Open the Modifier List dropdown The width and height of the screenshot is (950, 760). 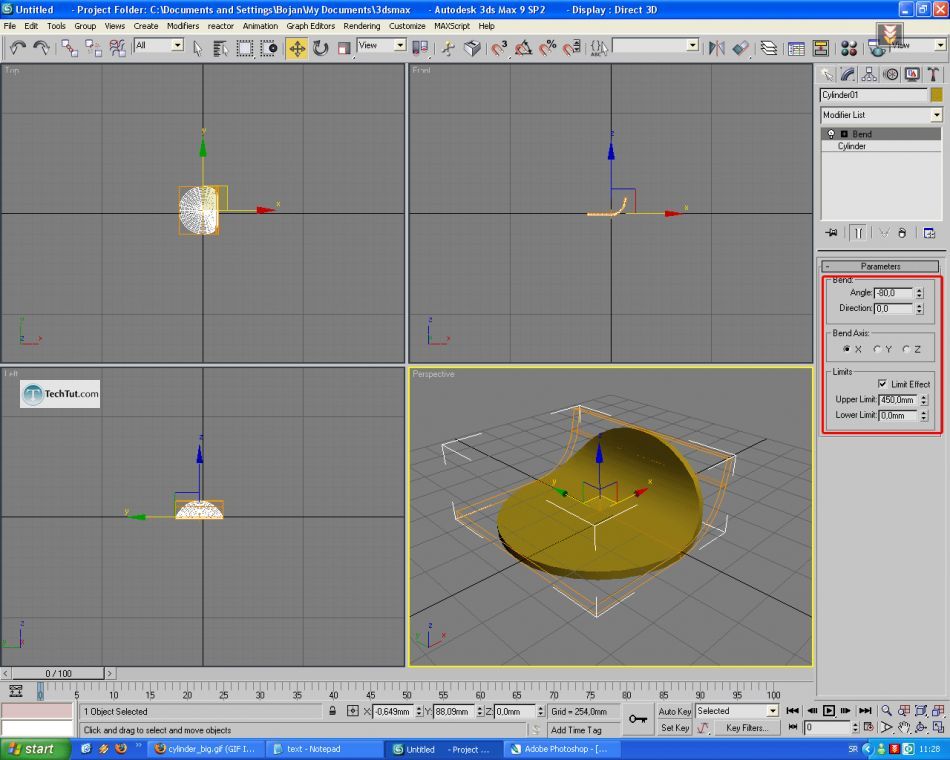point(936,115)
